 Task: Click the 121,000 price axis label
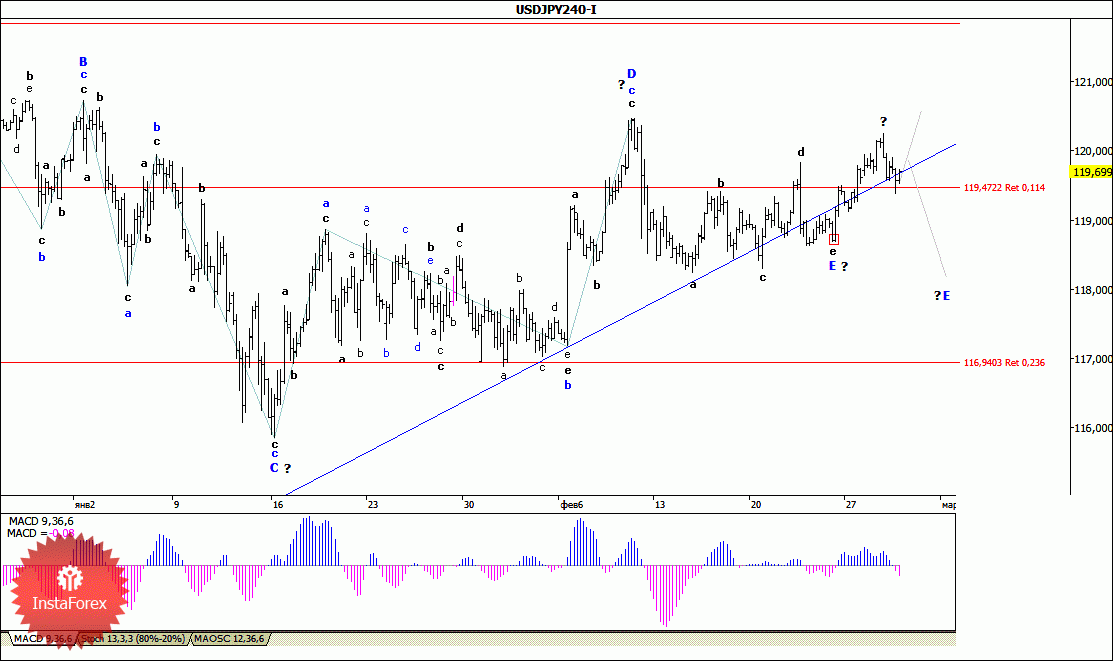pos(1093,82)
